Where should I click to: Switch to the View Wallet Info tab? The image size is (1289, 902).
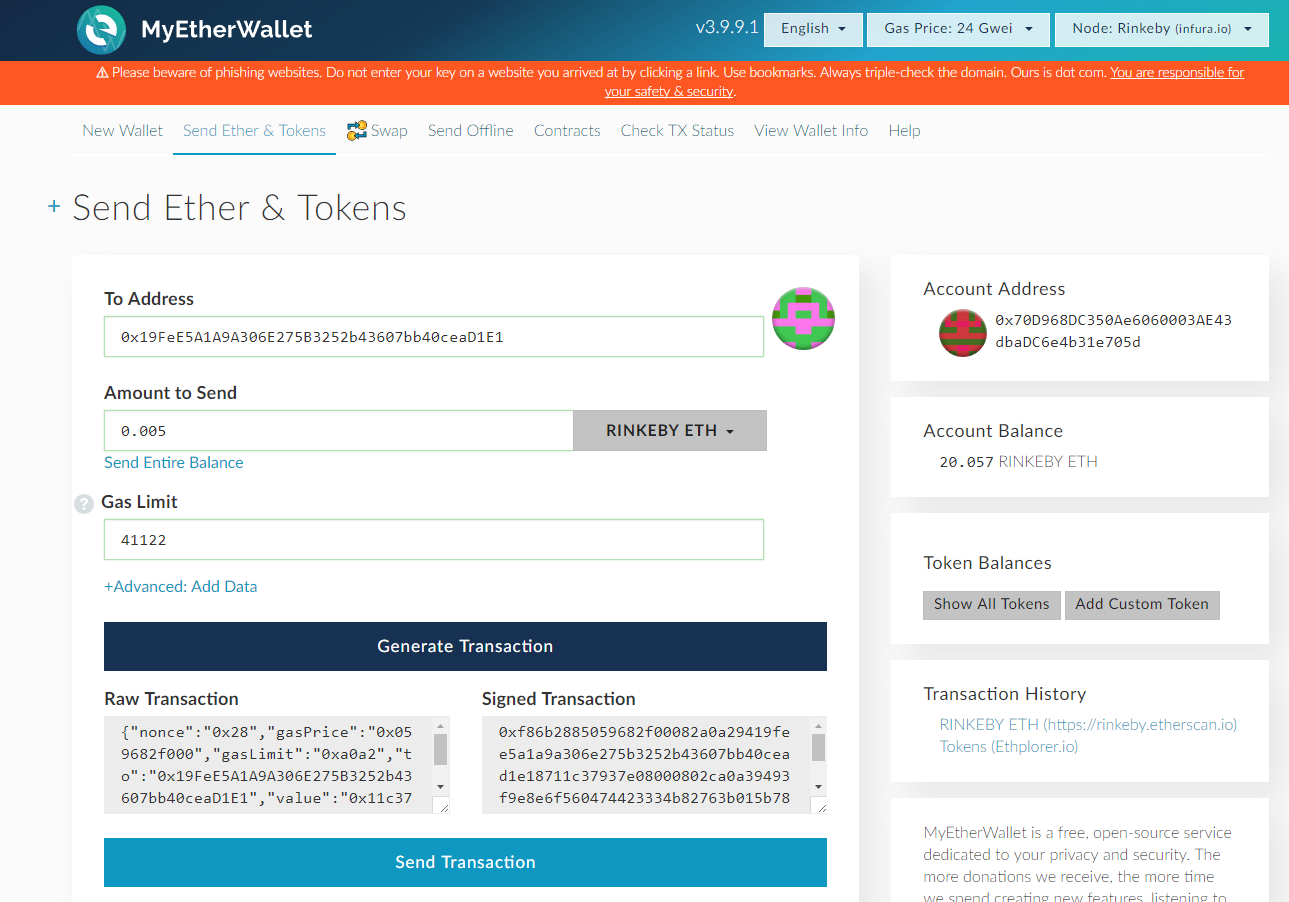click(811, 130)
